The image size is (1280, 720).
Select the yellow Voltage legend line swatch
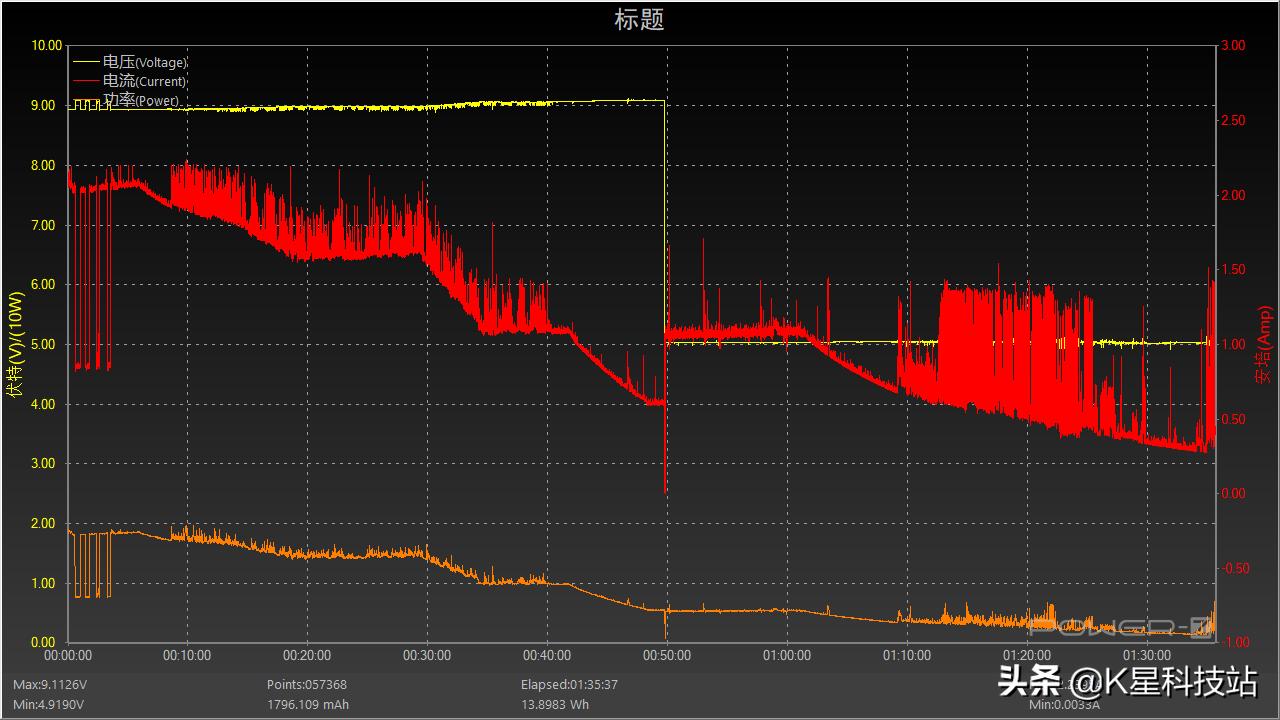(x=86, y=62)
